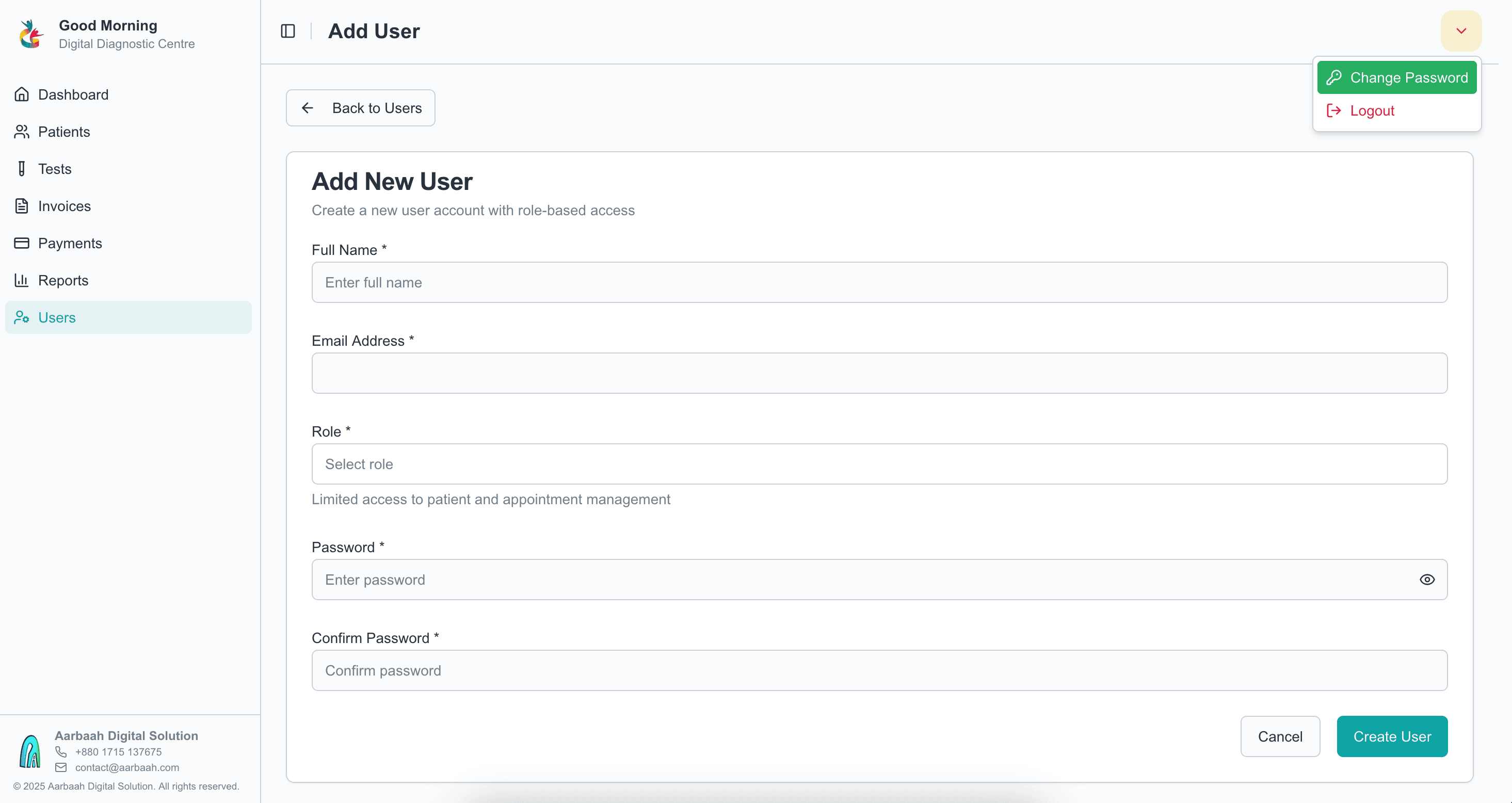
Task: Click the Email Address label
Action: 363,341
